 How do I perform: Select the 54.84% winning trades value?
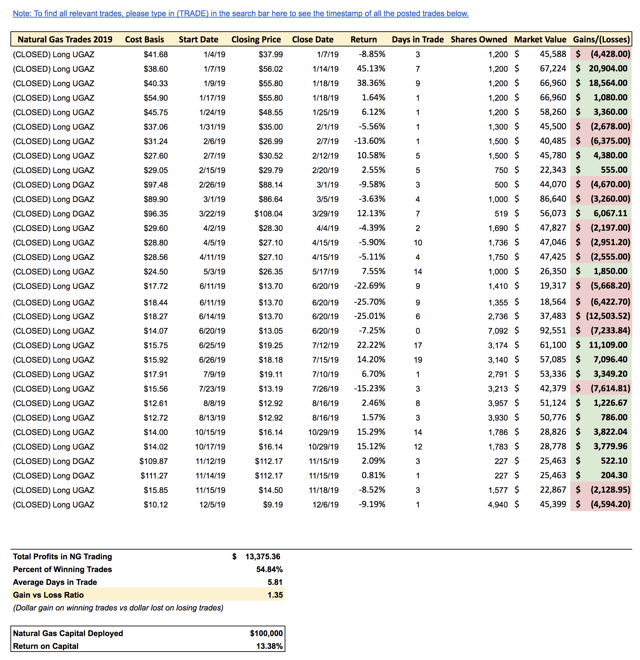pyautogui.click(x=269, y=570)
